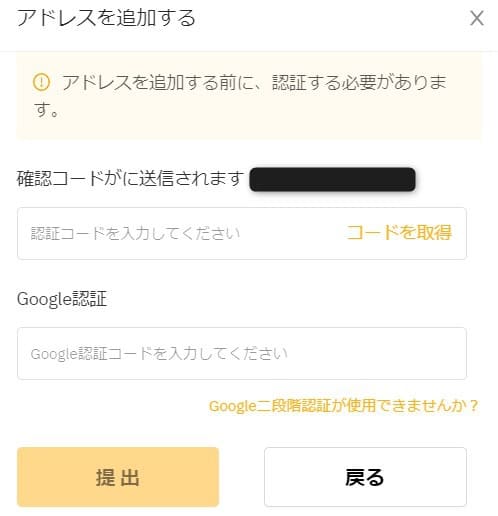Click the blacked-out email address bar
Screen dimensions: 498x516
click(x=332, y=179)
